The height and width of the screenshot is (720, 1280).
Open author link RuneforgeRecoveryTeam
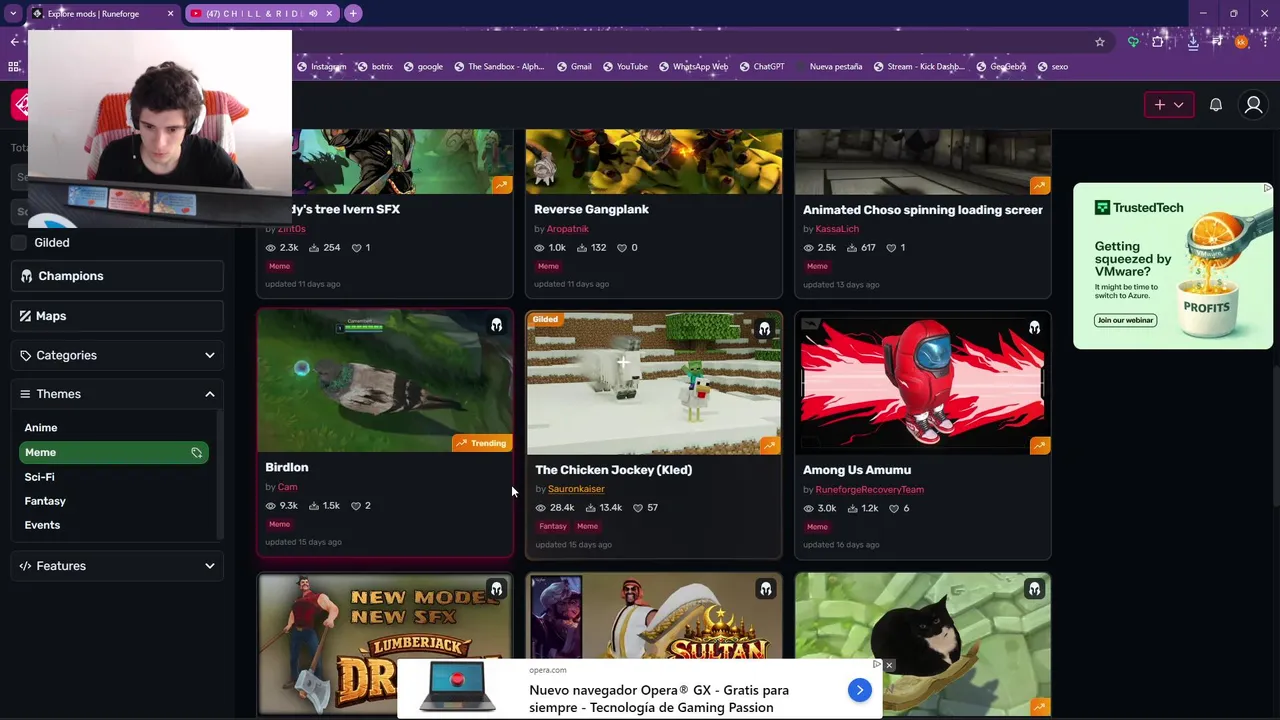pos(869,490)
